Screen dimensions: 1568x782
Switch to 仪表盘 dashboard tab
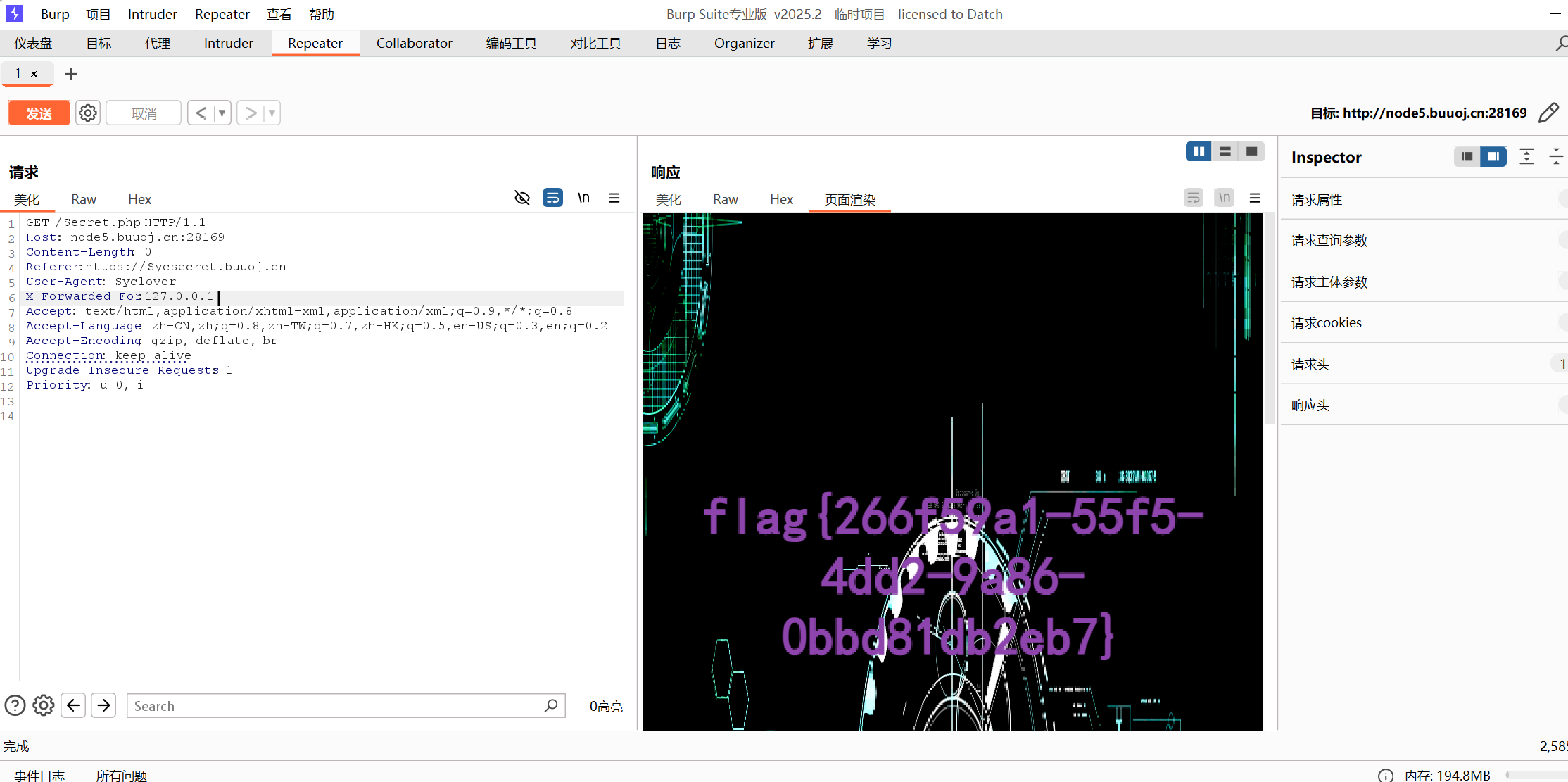pos(33,43)
